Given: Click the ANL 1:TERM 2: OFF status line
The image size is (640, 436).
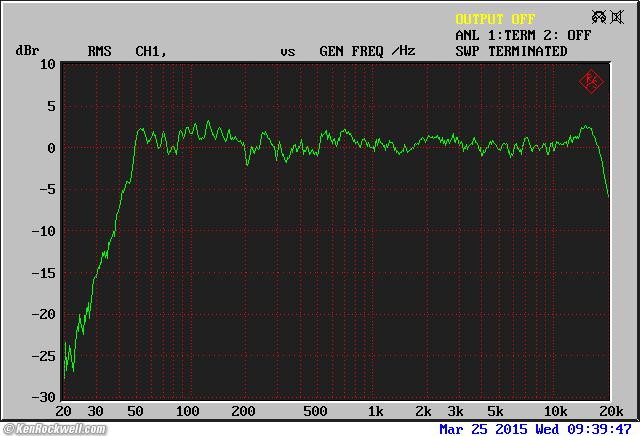Looking at the screenshot, I should 523,35.
